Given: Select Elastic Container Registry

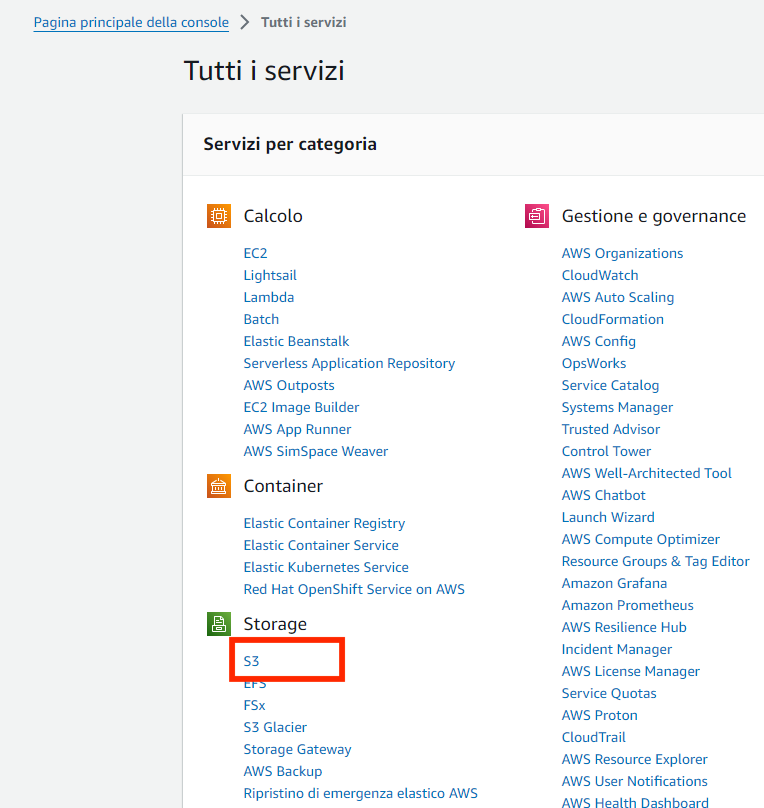Looking at the screenshot, I should click(324, 524).
